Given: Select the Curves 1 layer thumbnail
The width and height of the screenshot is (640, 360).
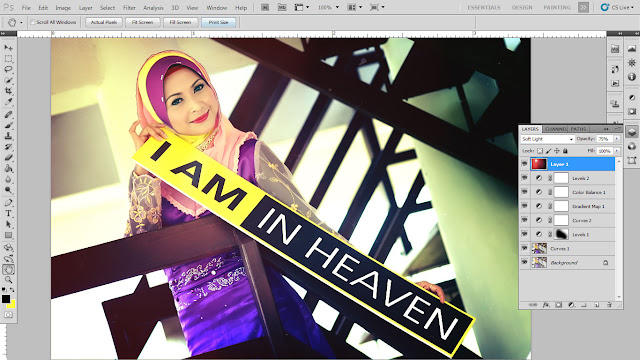Looking at the screenshot, I should [x=539, y=249].
